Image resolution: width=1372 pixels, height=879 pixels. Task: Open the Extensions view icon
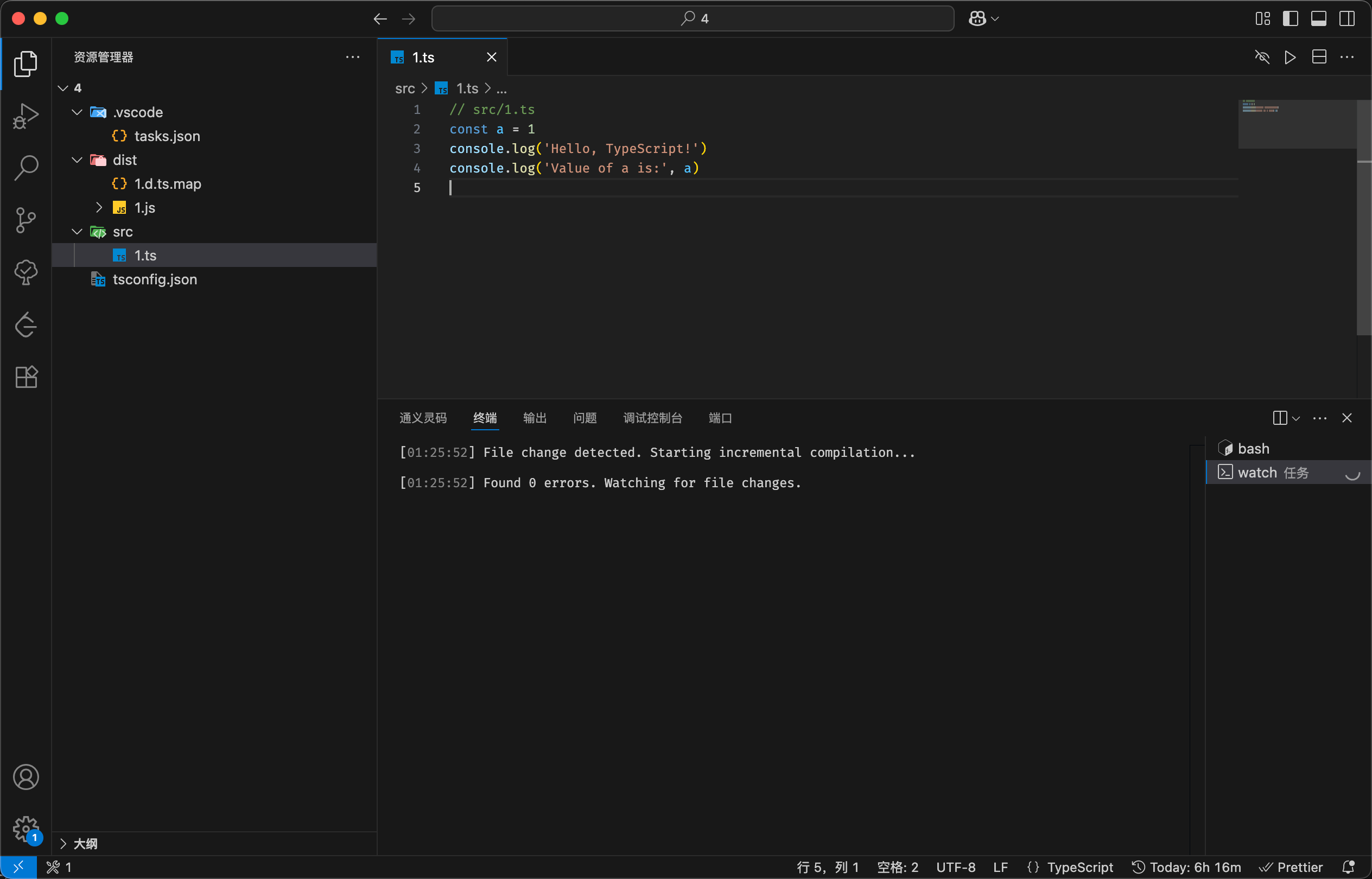pyautogui.click(x=26, y=377)
